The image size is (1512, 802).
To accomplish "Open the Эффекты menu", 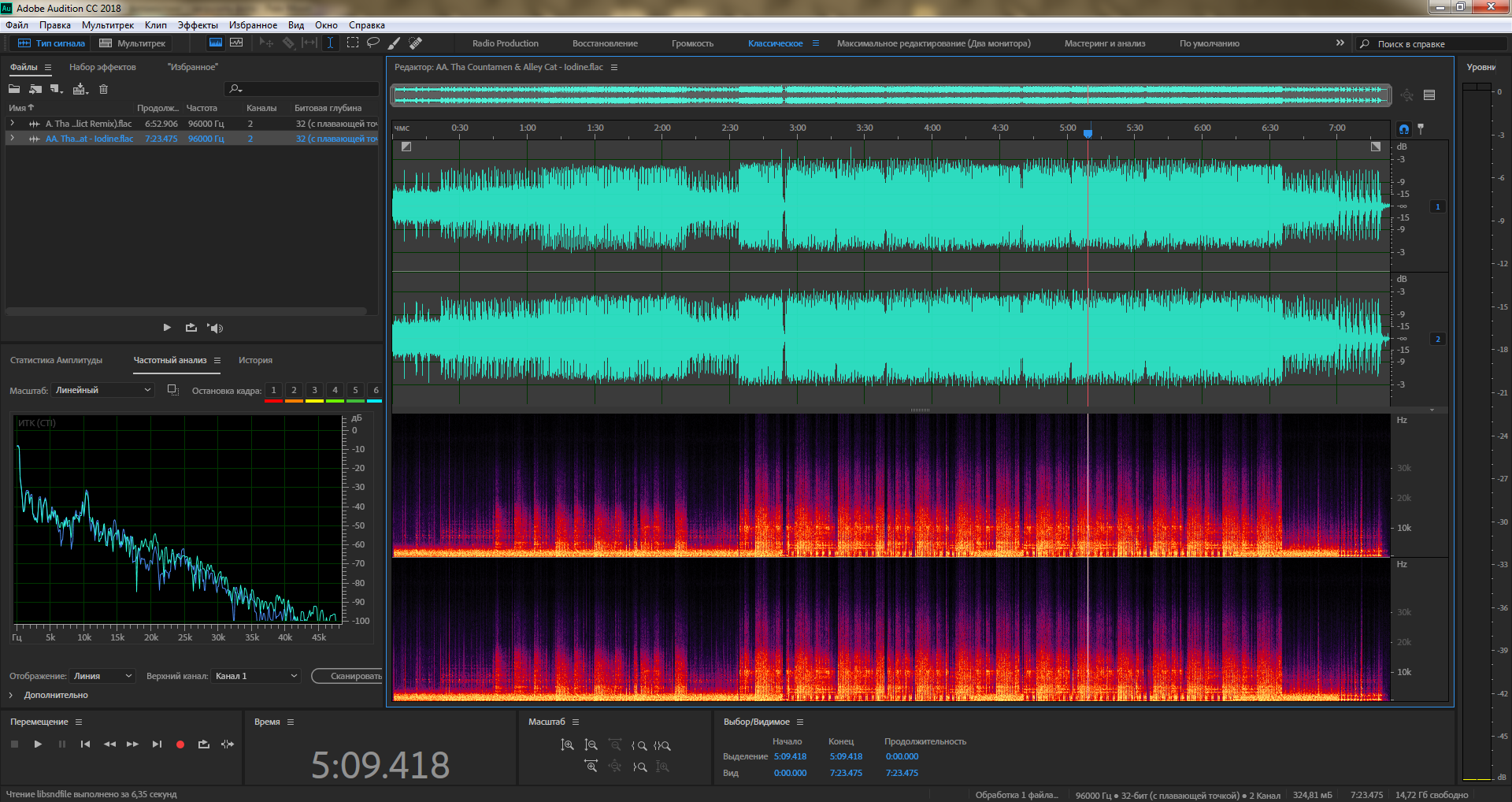I will 198,25.
